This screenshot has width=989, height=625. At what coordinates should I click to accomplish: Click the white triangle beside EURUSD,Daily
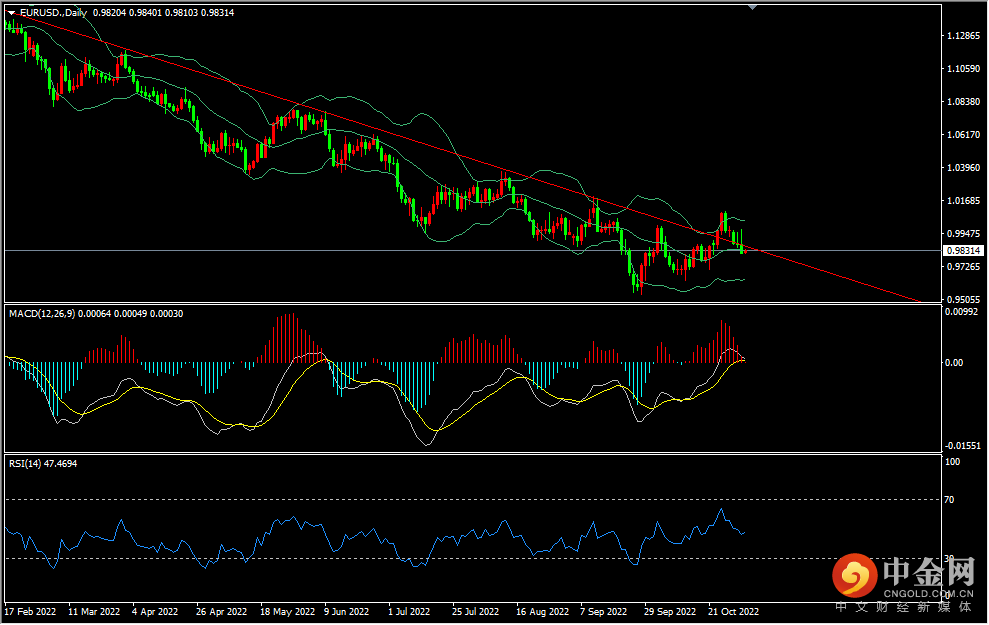click(11, 12)
